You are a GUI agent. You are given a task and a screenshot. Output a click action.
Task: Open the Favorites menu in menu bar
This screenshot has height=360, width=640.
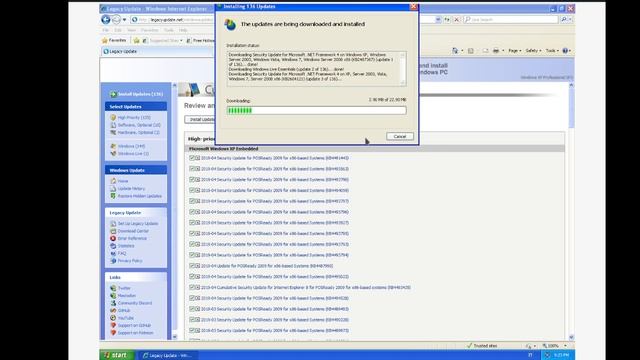tap(149, 30)
